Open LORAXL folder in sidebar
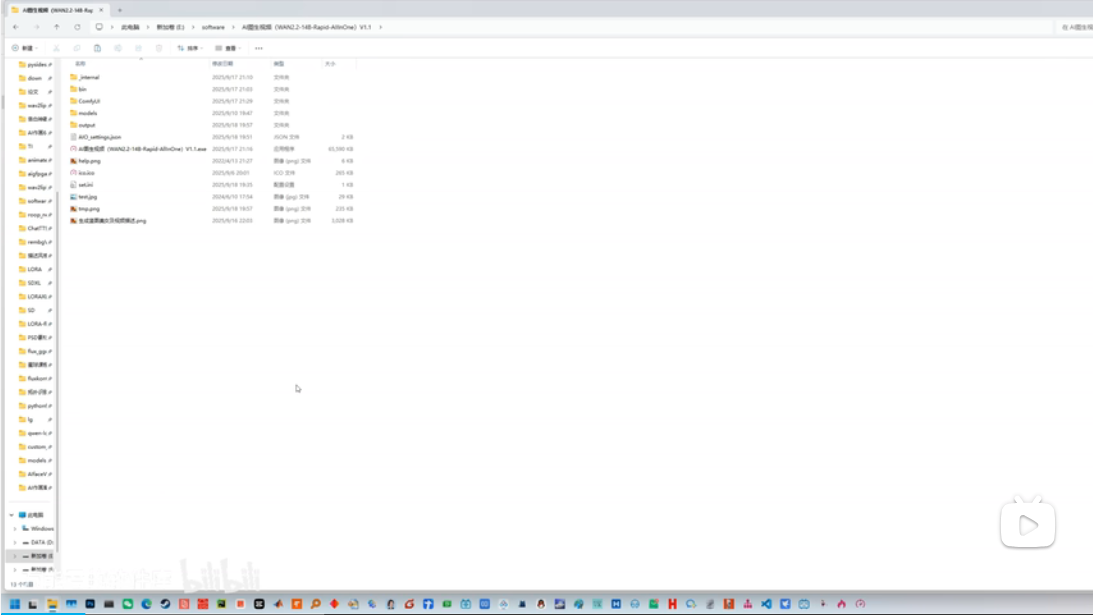Screen dimensions: 1093x615 [35, 296]
